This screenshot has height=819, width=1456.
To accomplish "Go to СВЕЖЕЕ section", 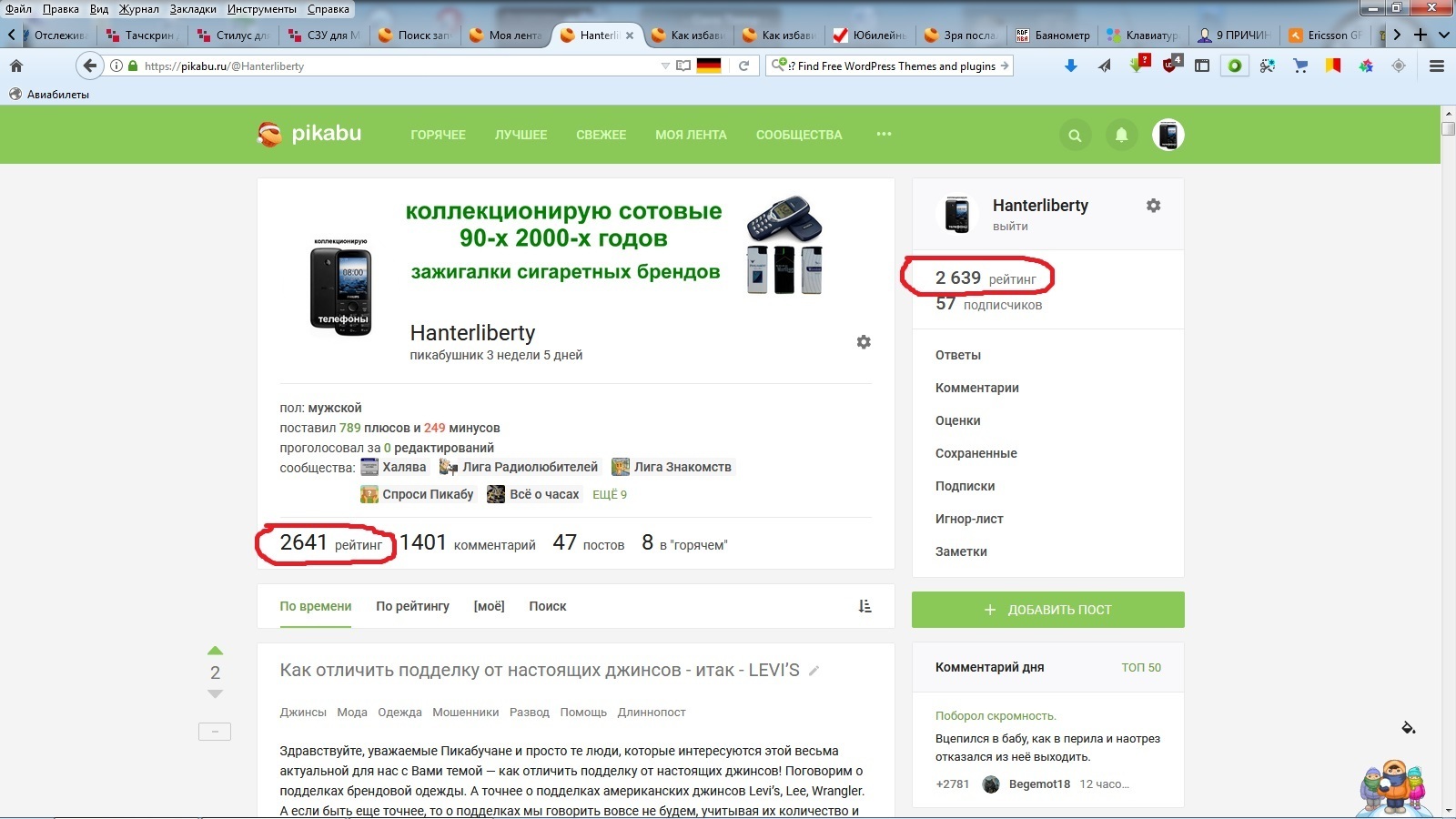I will 601,135.
